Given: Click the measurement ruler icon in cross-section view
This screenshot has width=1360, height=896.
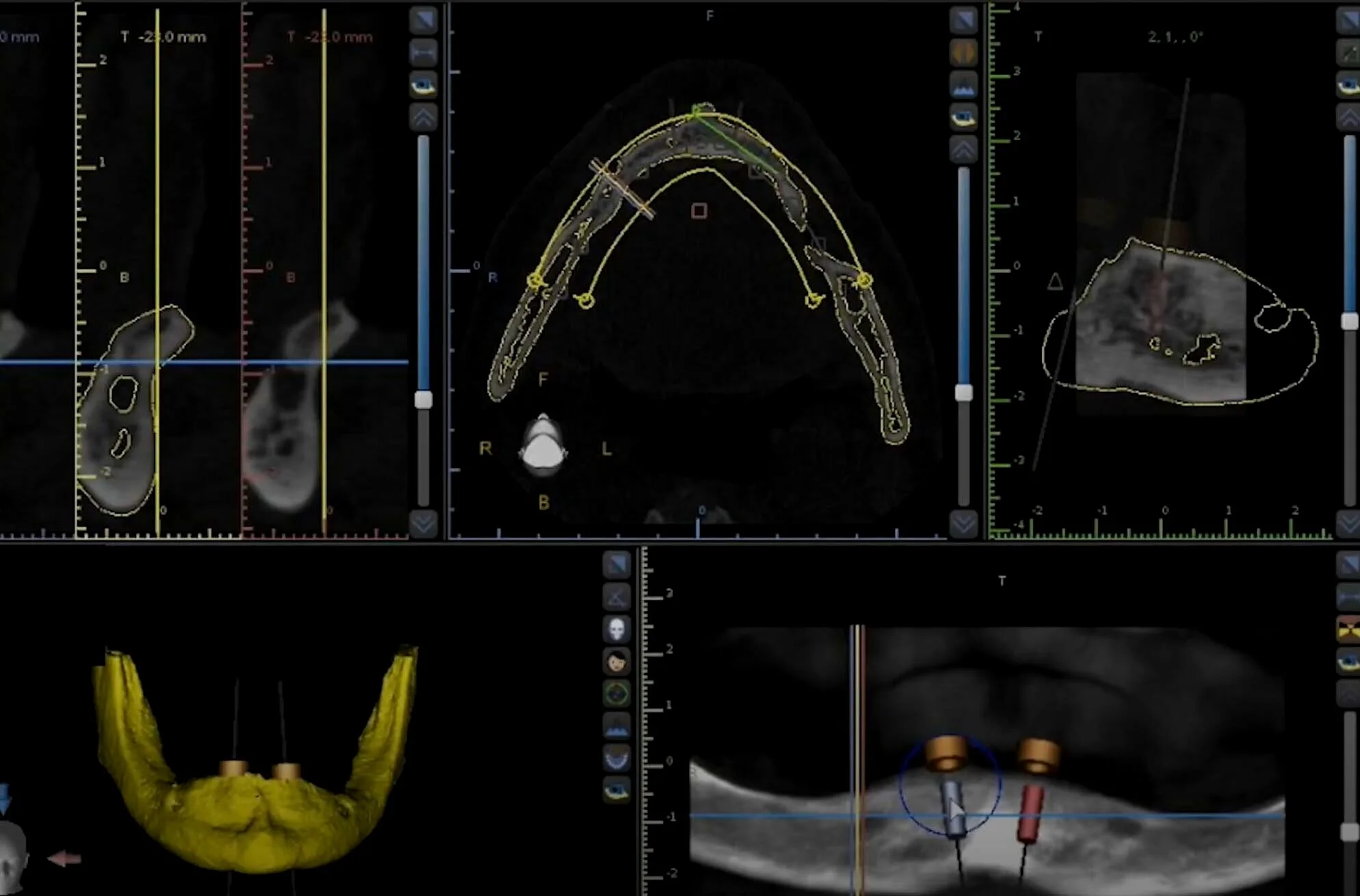Looking at the screenshot, I should 423,53.
